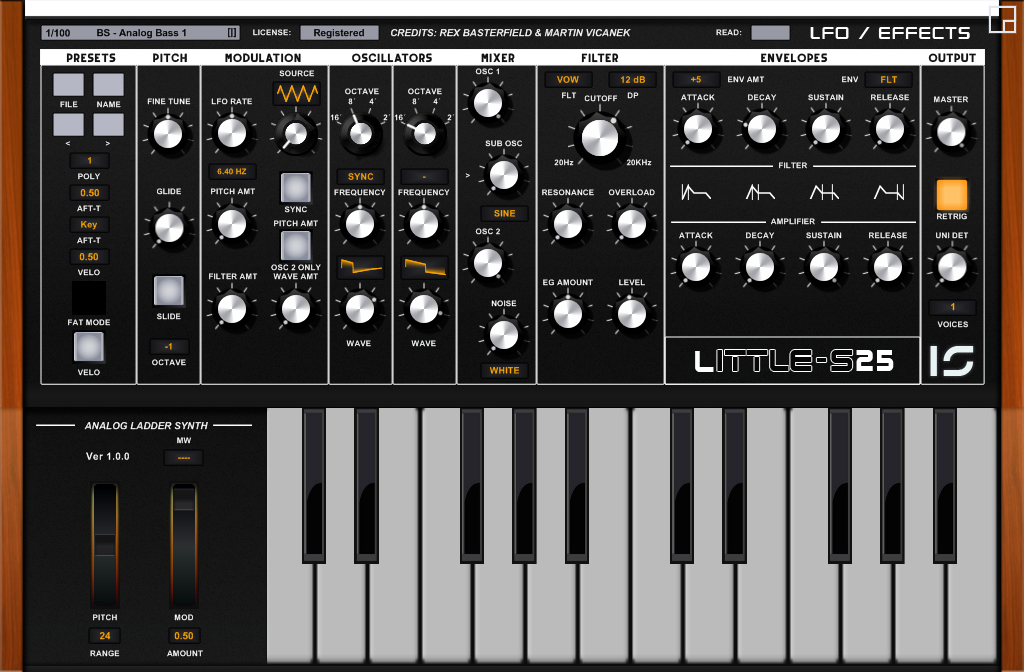Screen dimensions: 1024x672
Task: Click the Registered license button
Action: click(x=338, y=32)
